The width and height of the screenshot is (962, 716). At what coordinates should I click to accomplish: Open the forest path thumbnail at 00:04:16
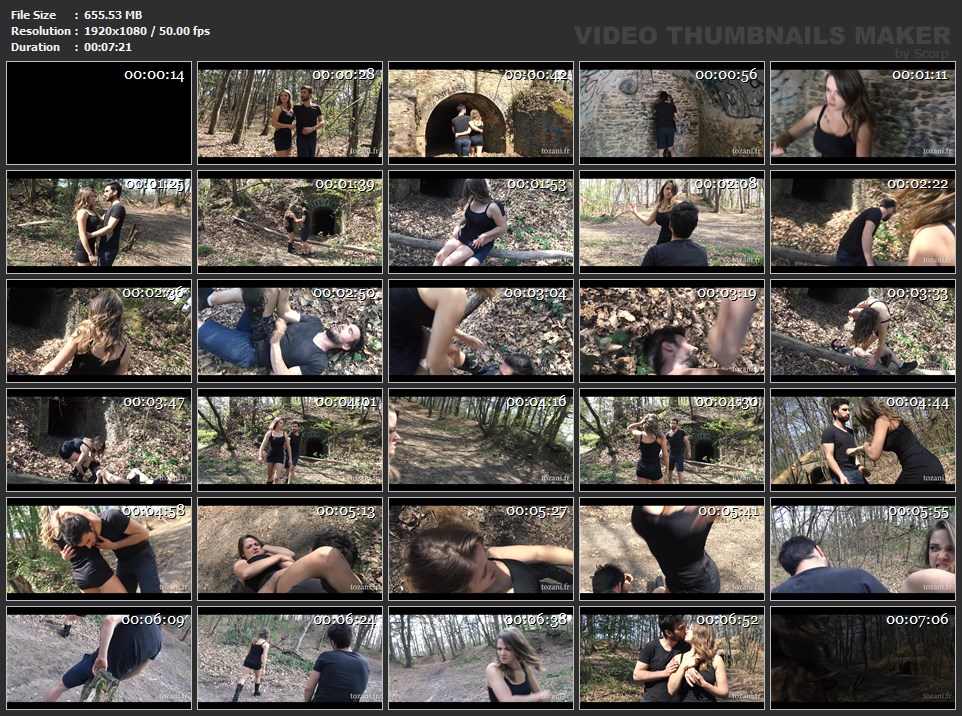(481, 440)
